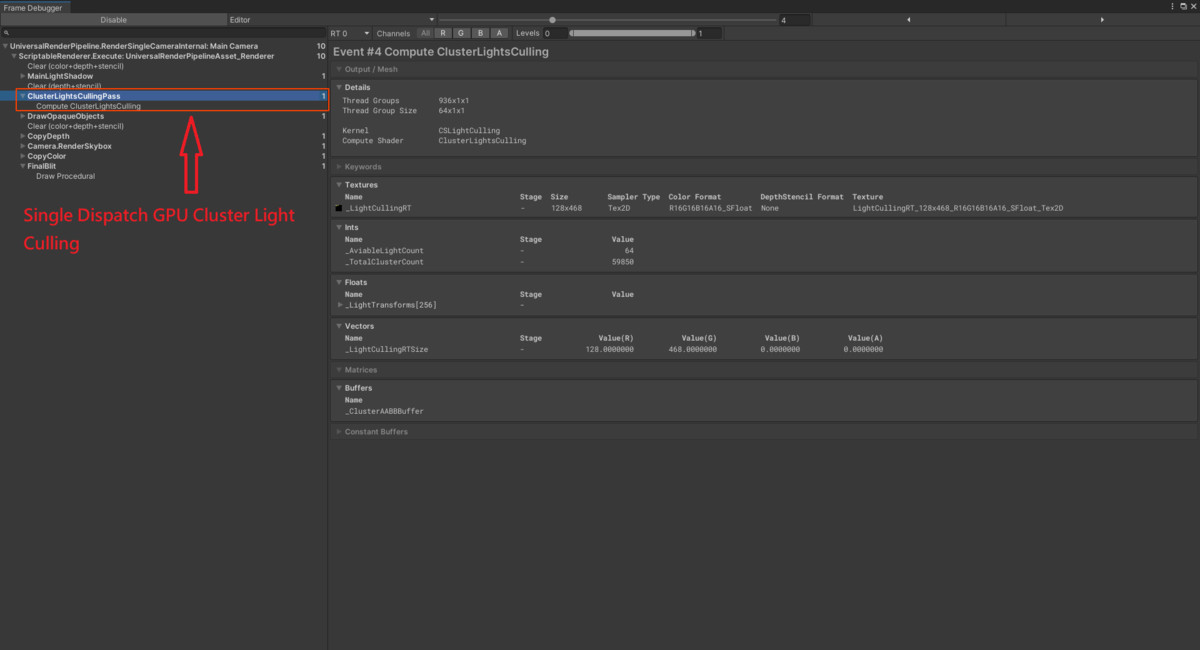Image resolution: width=1200 pixels, height=650 pixels.
Task: Click the frame event slider handle
Action: click(x=552, y=20)
